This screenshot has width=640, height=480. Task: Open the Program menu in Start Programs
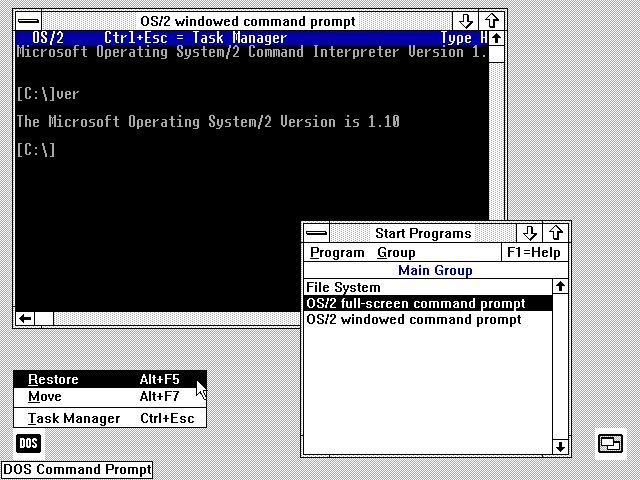coord(337,253)
